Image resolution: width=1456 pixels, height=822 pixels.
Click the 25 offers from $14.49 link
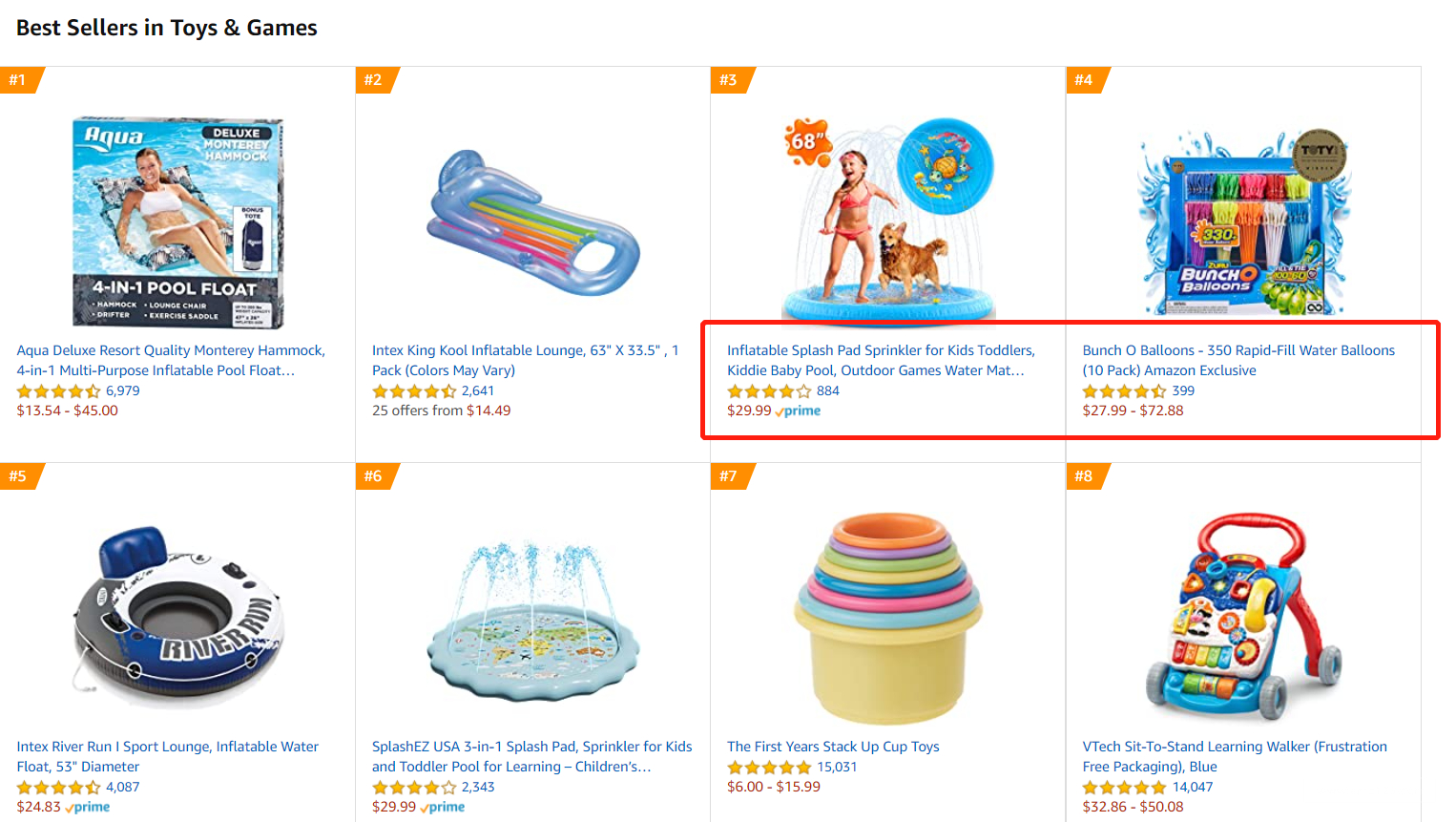pos(441,411)
